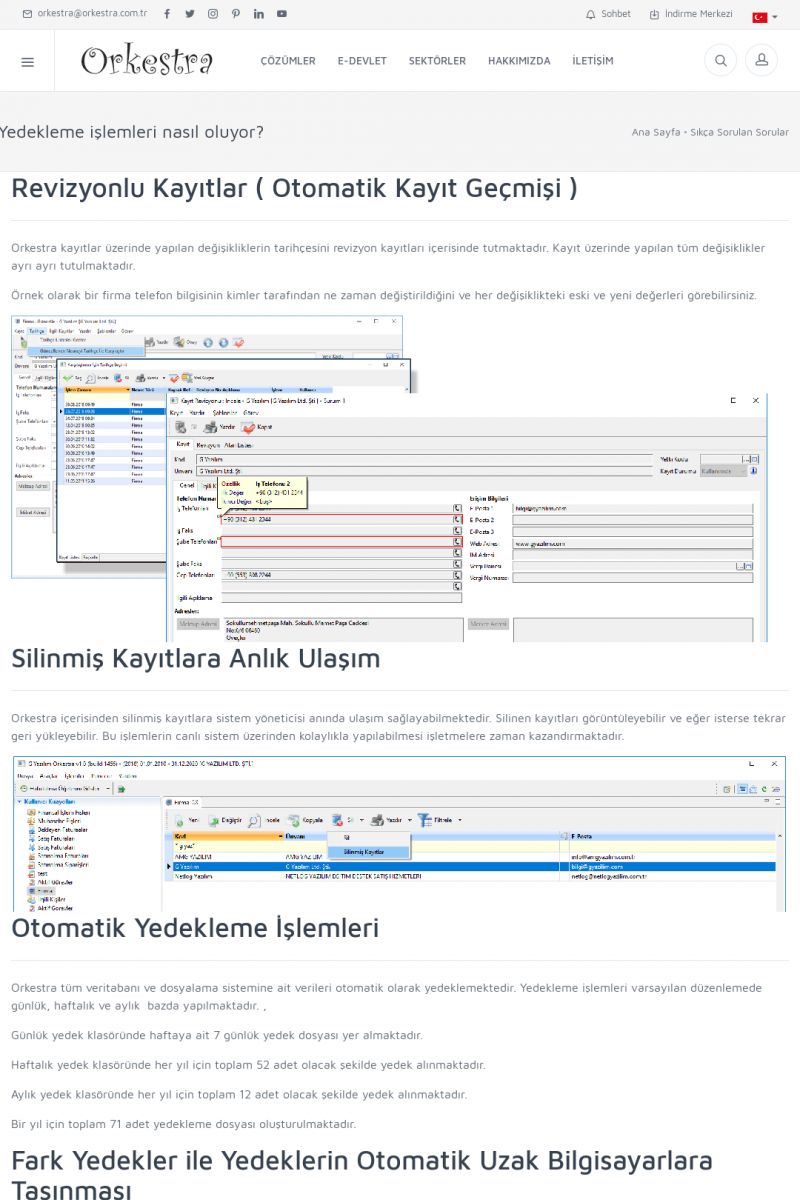Open the user account icon
This screenshot has width=800, height=1200.
coord(761,61)
